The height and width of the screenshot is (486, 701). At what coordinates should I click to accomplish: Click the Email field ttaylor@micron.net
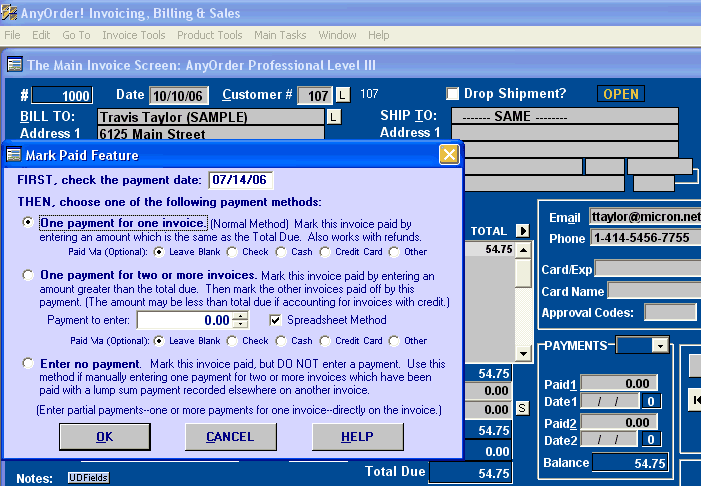coord(645,216)
